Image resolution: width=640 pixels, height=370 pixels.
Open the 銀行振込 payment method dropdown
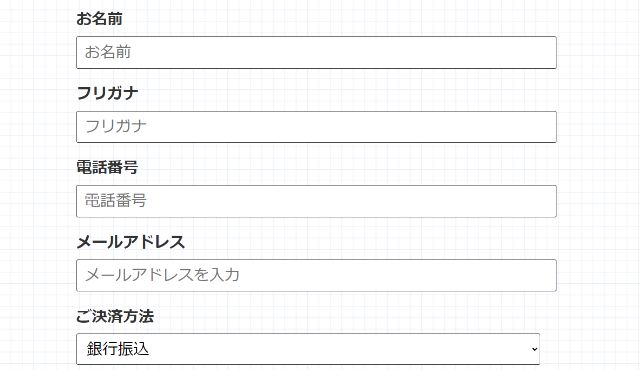(x=308, y=349)
